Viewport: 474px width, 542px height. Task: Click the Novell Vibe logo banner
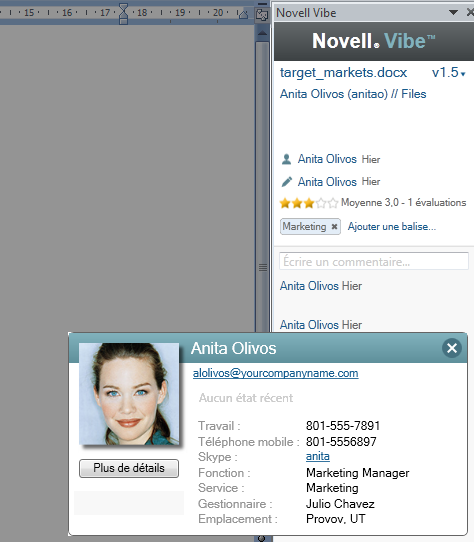pos(373,41)
